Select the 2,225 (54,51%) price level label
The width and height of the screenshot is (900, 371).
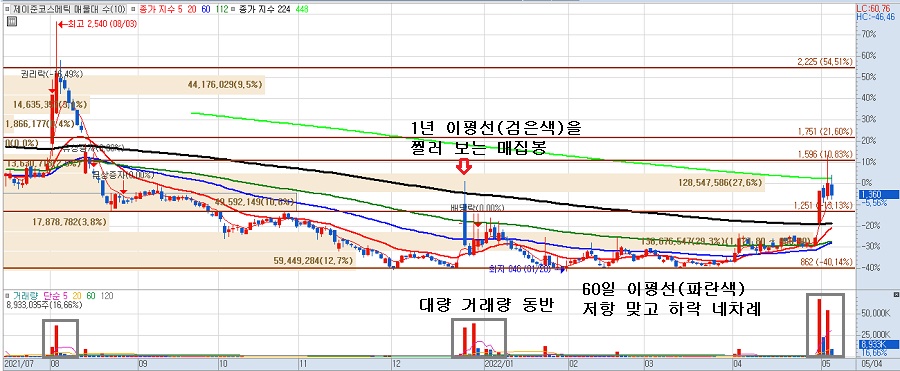826,61
